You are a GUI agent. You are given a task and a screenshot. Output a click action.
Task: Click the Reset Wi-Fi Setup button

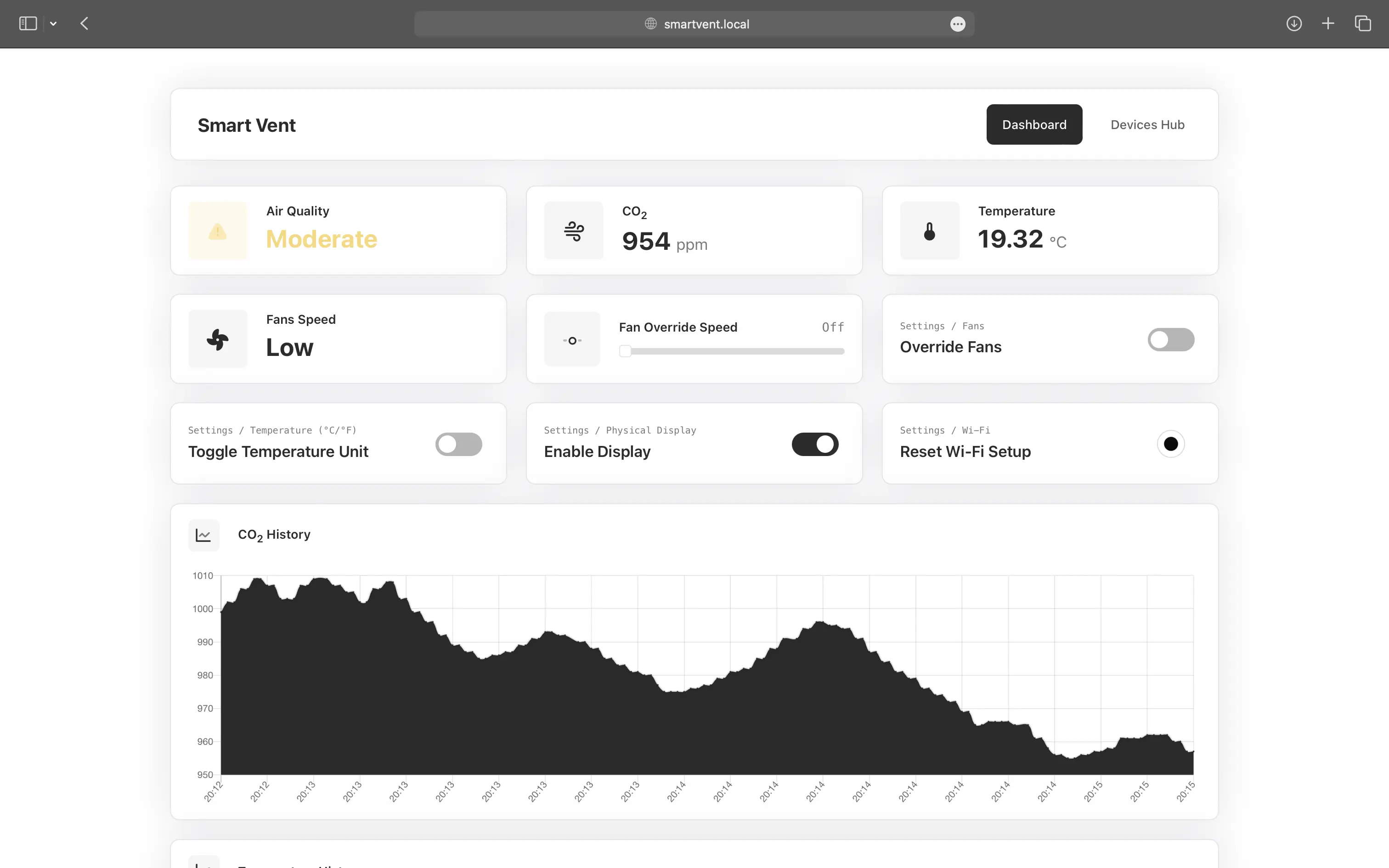(1170, 444)
